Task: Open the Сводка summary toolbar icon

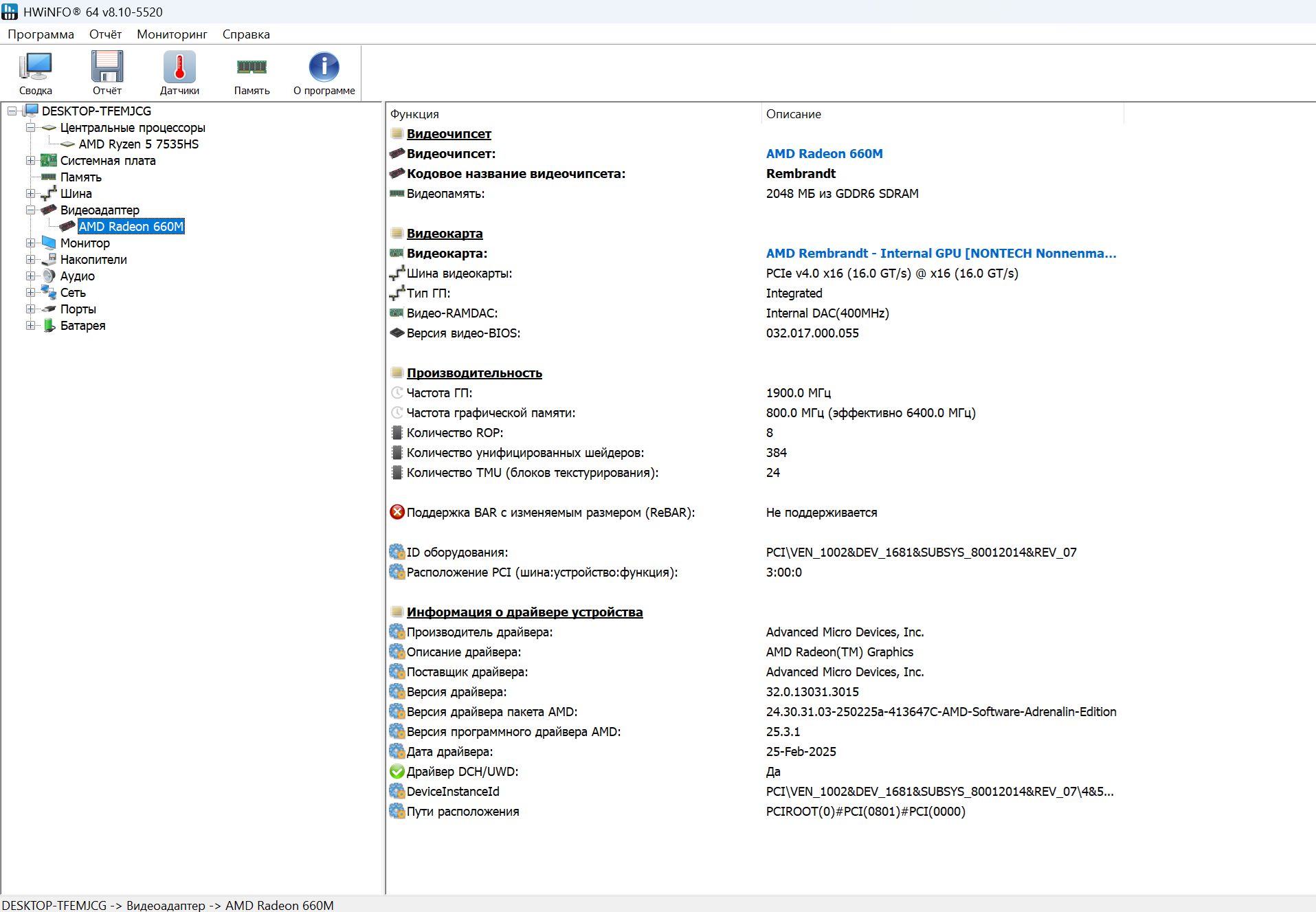Action: (36, 67)
